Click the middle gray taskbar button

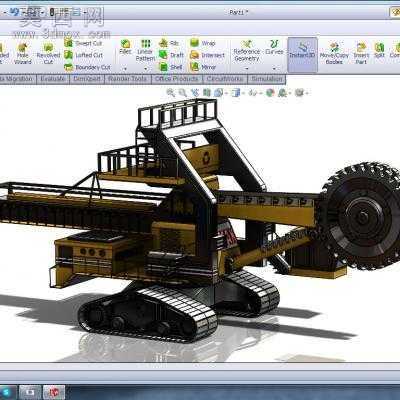click(31, 393)
